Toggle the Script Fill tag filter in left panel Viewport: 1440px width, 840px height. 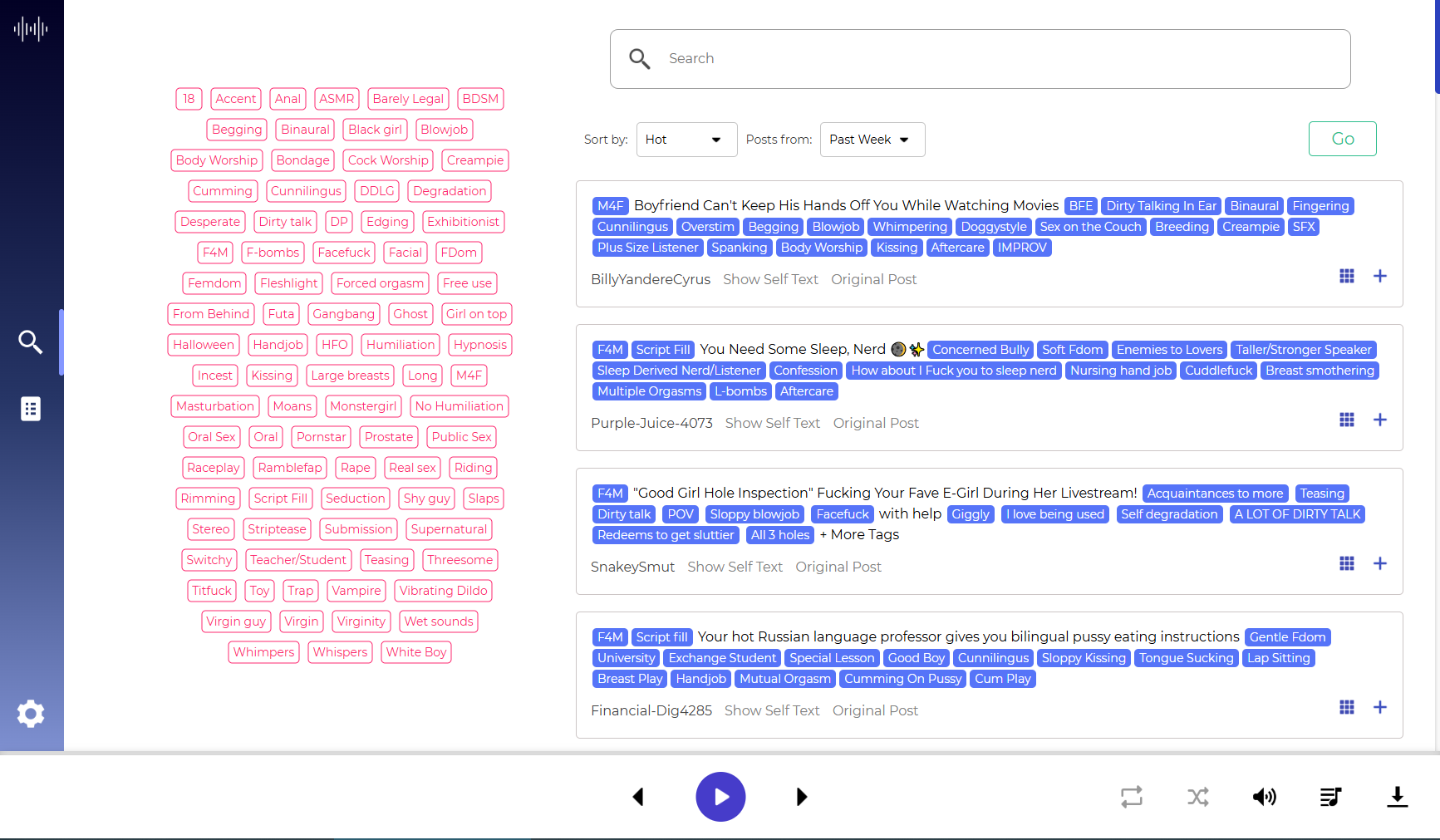point(281,499)
